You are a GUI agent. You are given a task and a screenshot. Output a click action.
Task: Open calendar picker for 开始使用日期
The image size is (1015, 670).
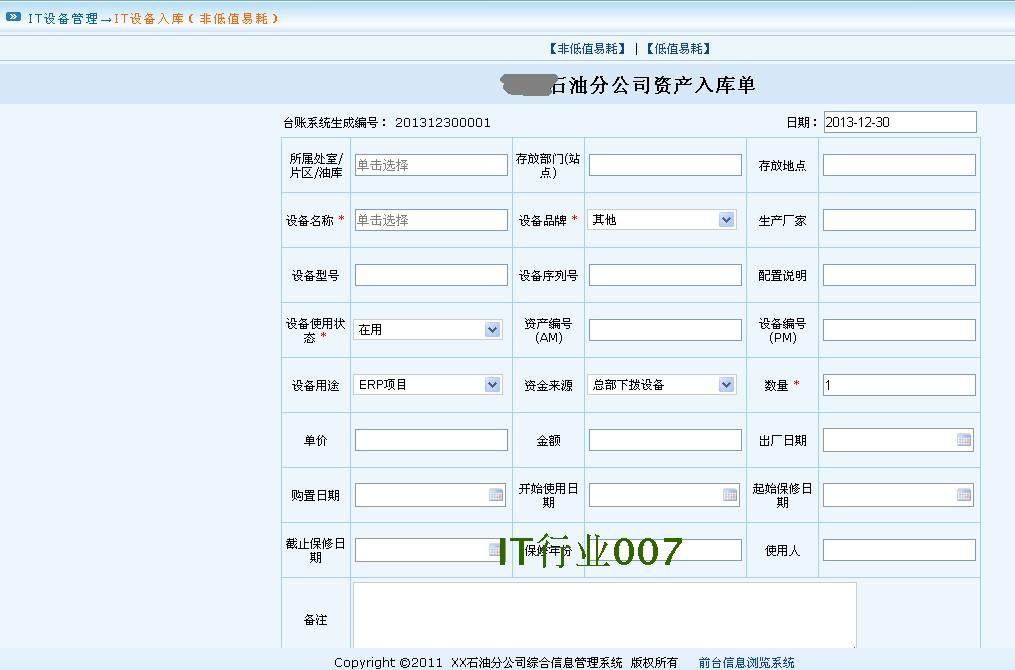click(x=730, y=495)
